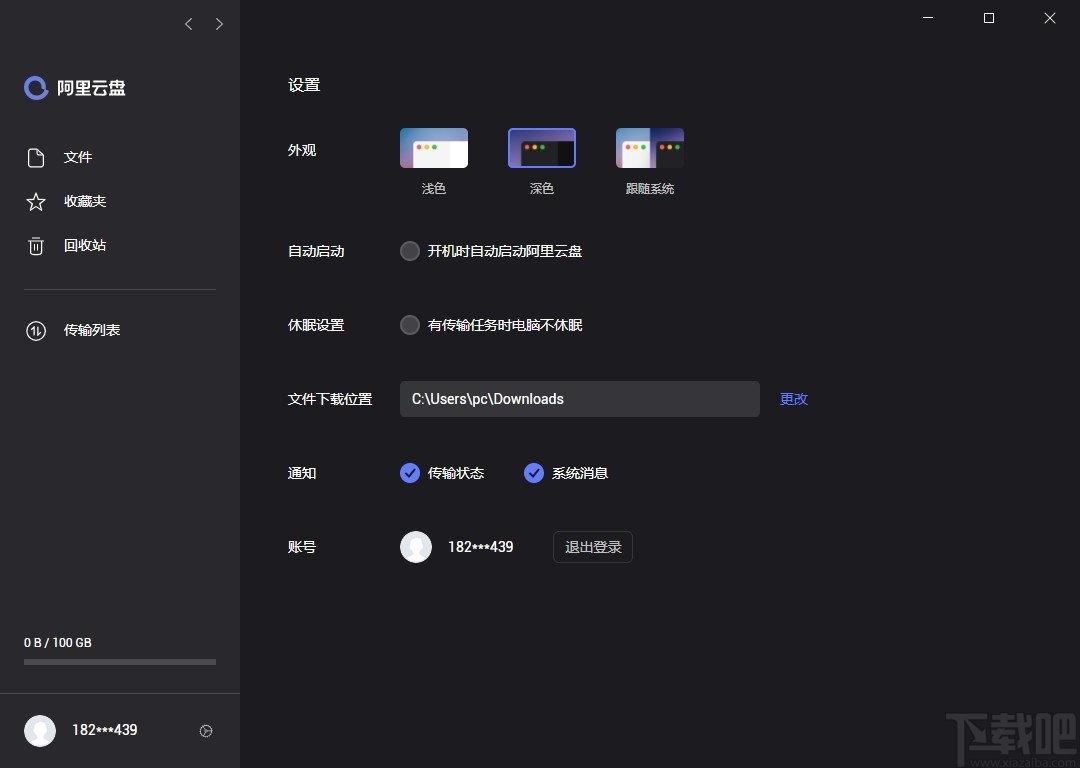Click the 0 B / 100 GB storage text
The image size is (1080, 768).
58,643
